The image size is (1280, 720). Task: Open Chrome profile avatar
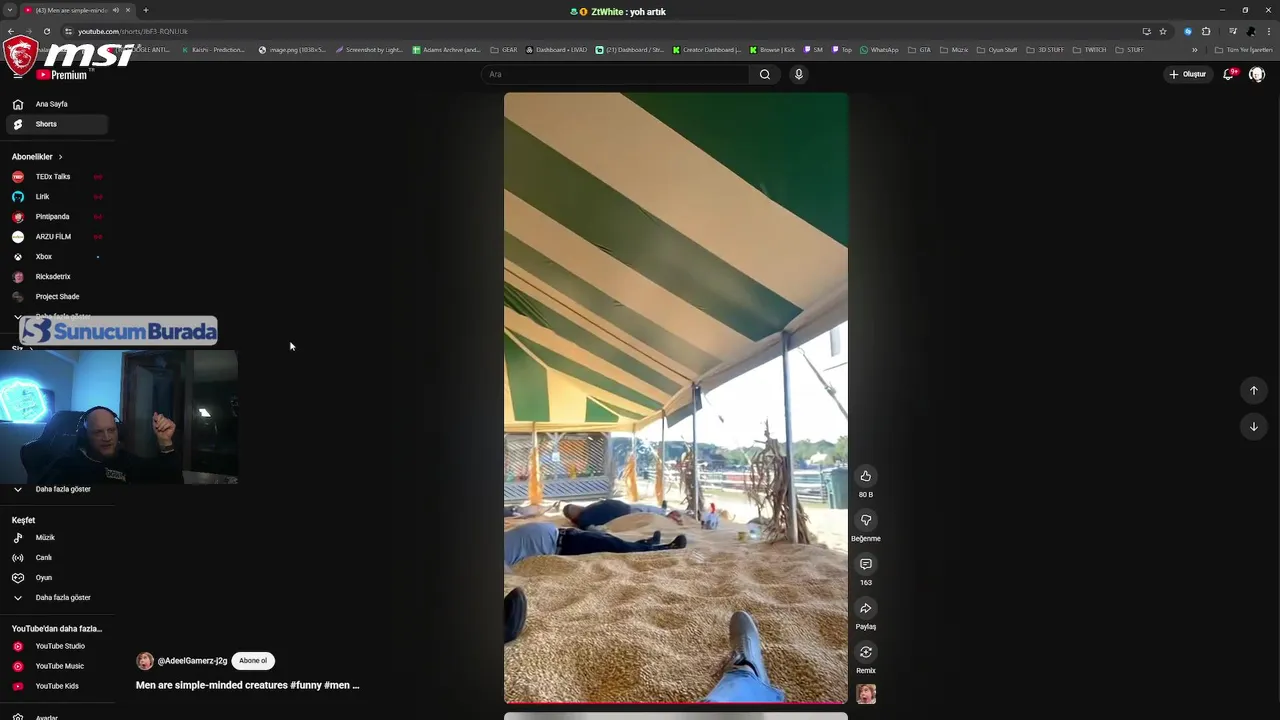[1251, 31]
